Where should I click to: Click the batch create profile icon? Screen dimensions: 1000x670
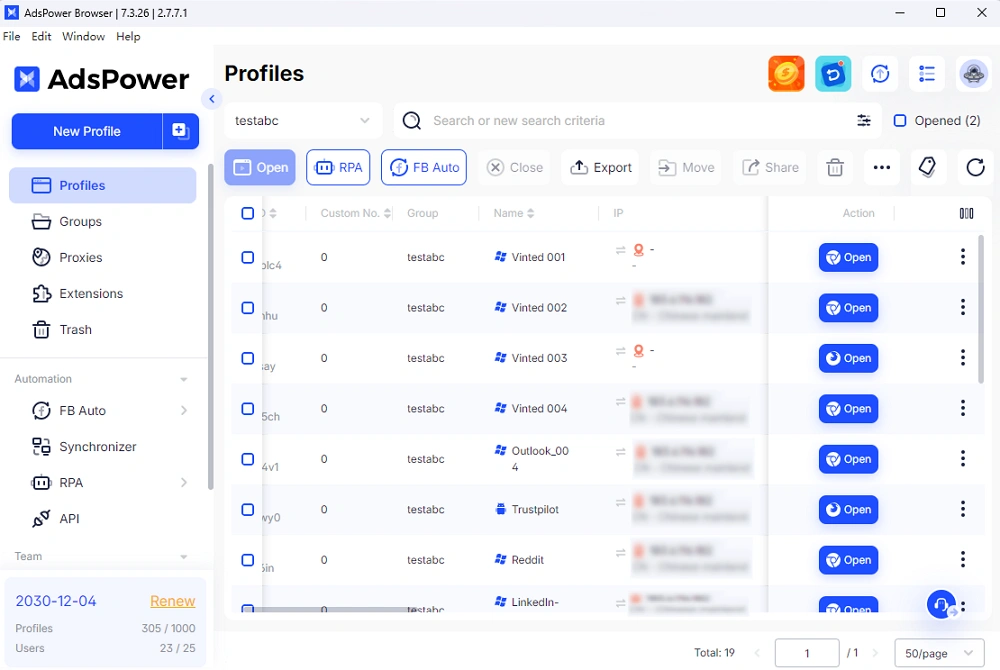180,131
